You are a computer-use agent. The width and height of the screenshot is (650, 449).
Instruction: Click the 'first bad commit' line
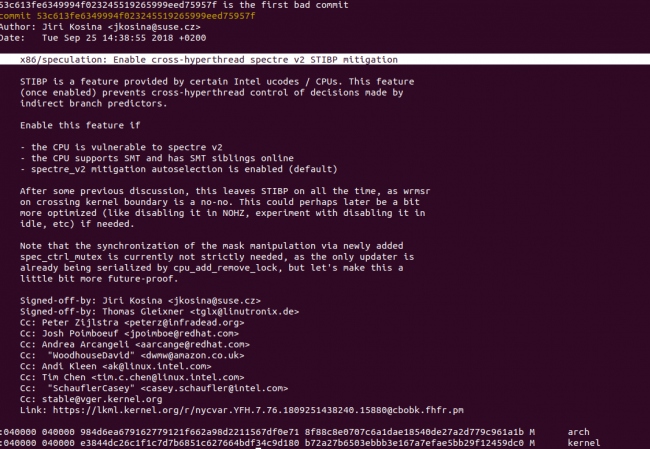click(x=174, y=5)
